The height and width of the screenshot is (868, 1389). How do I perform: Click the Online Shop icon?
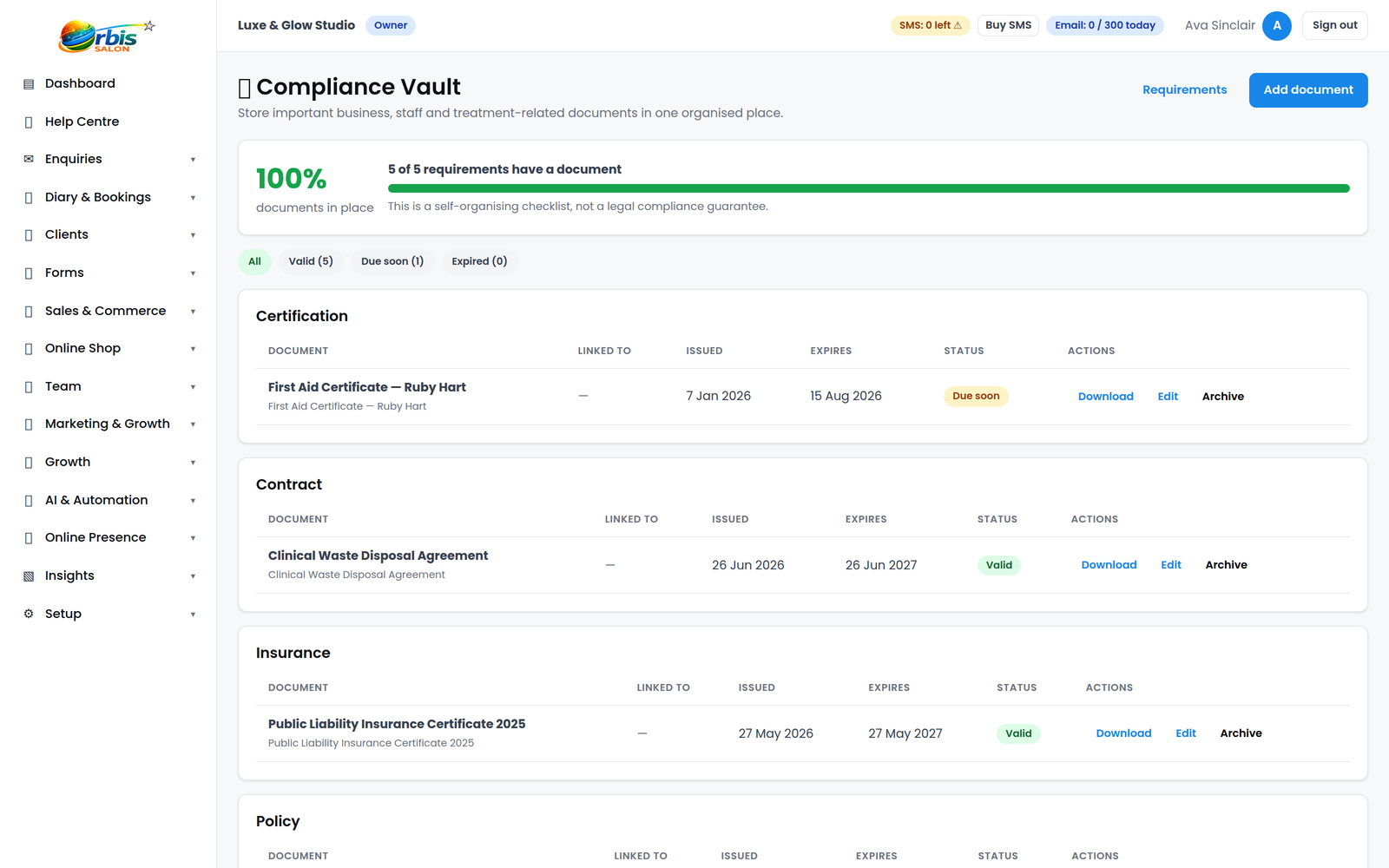(x=29, y=349)
